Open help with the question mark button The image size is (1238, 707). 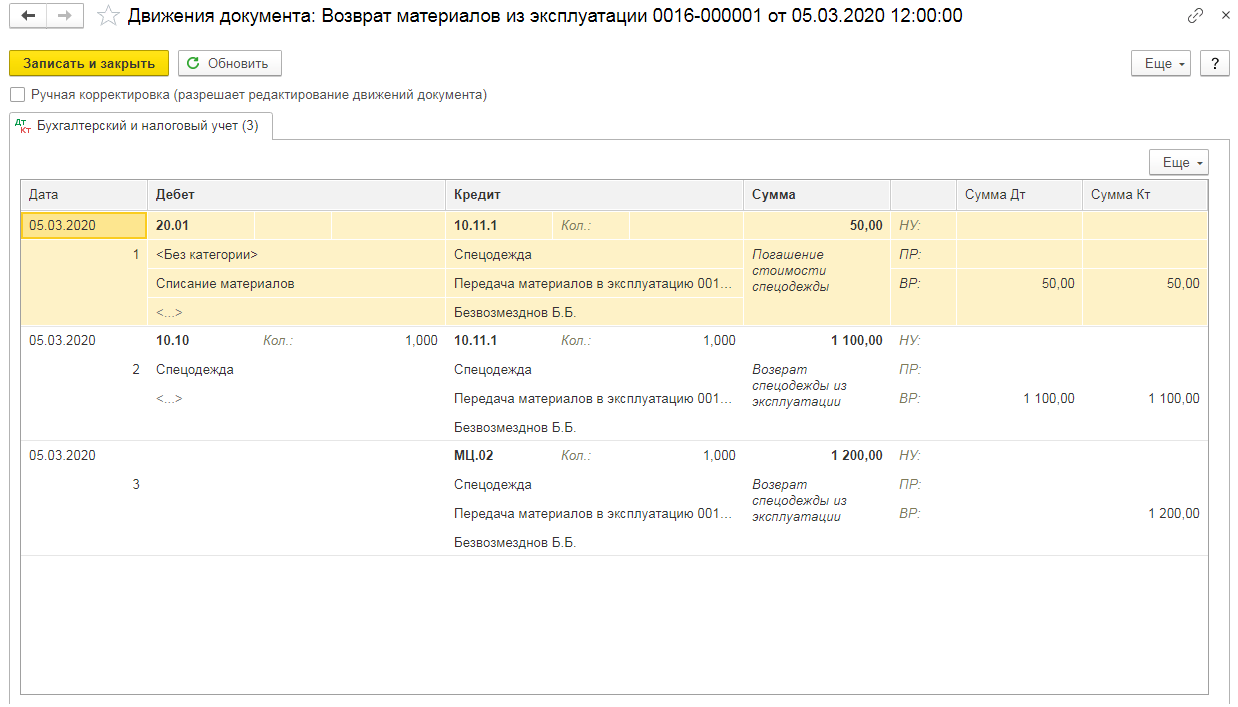click(1214, 63)
